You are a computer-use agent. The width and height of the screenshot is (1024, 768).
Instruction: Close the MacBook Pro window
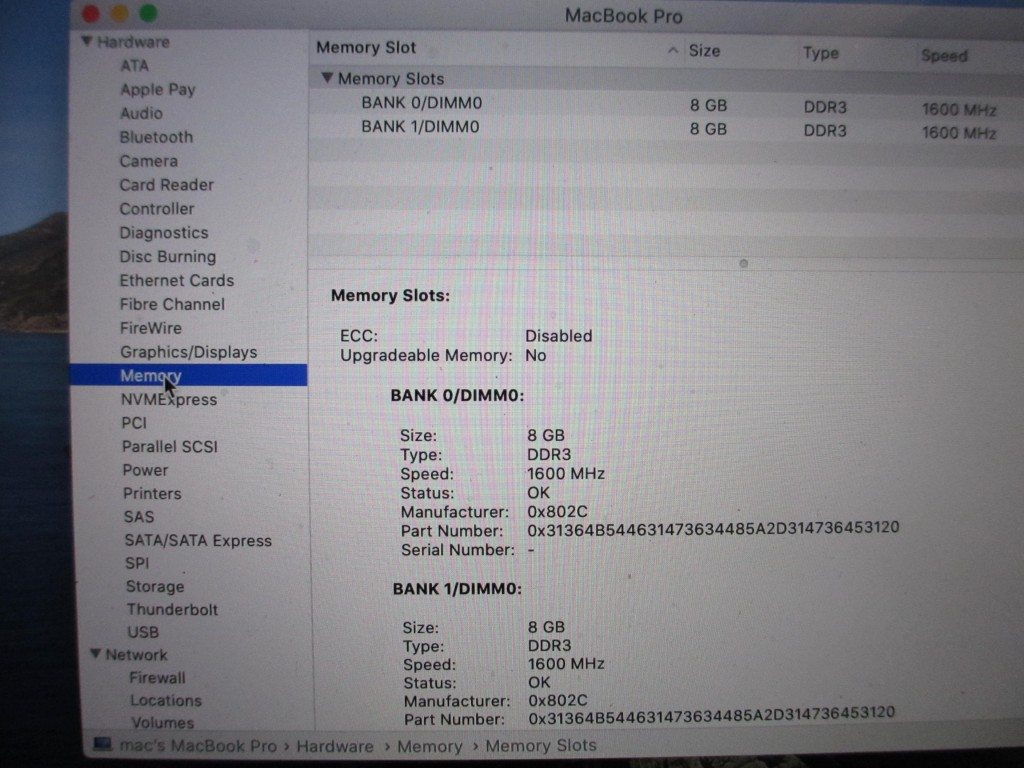coord(91,14)
